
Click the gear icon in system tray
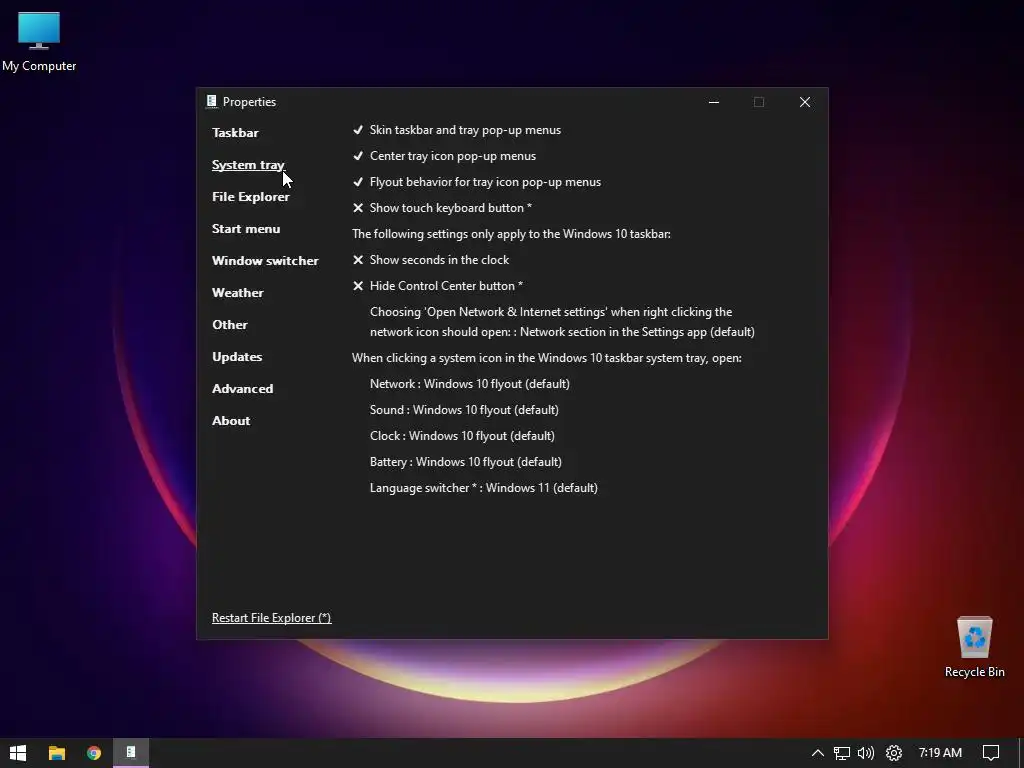[x=893, y=753]
